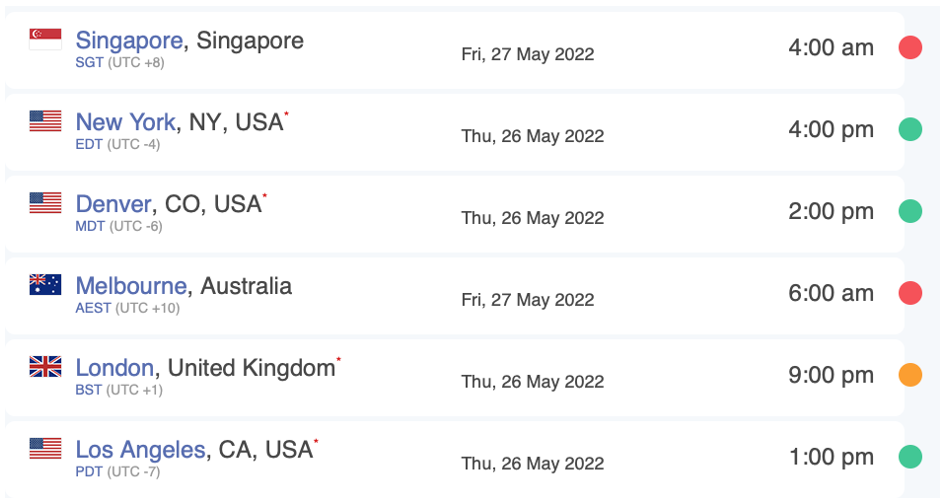Open the London city link

click(x=115, y=368)
